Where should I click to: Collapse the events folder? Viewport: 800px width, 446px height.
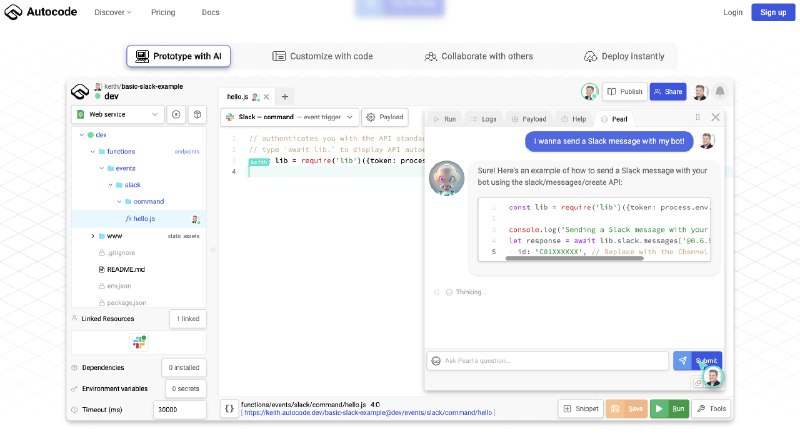point(102,168)
